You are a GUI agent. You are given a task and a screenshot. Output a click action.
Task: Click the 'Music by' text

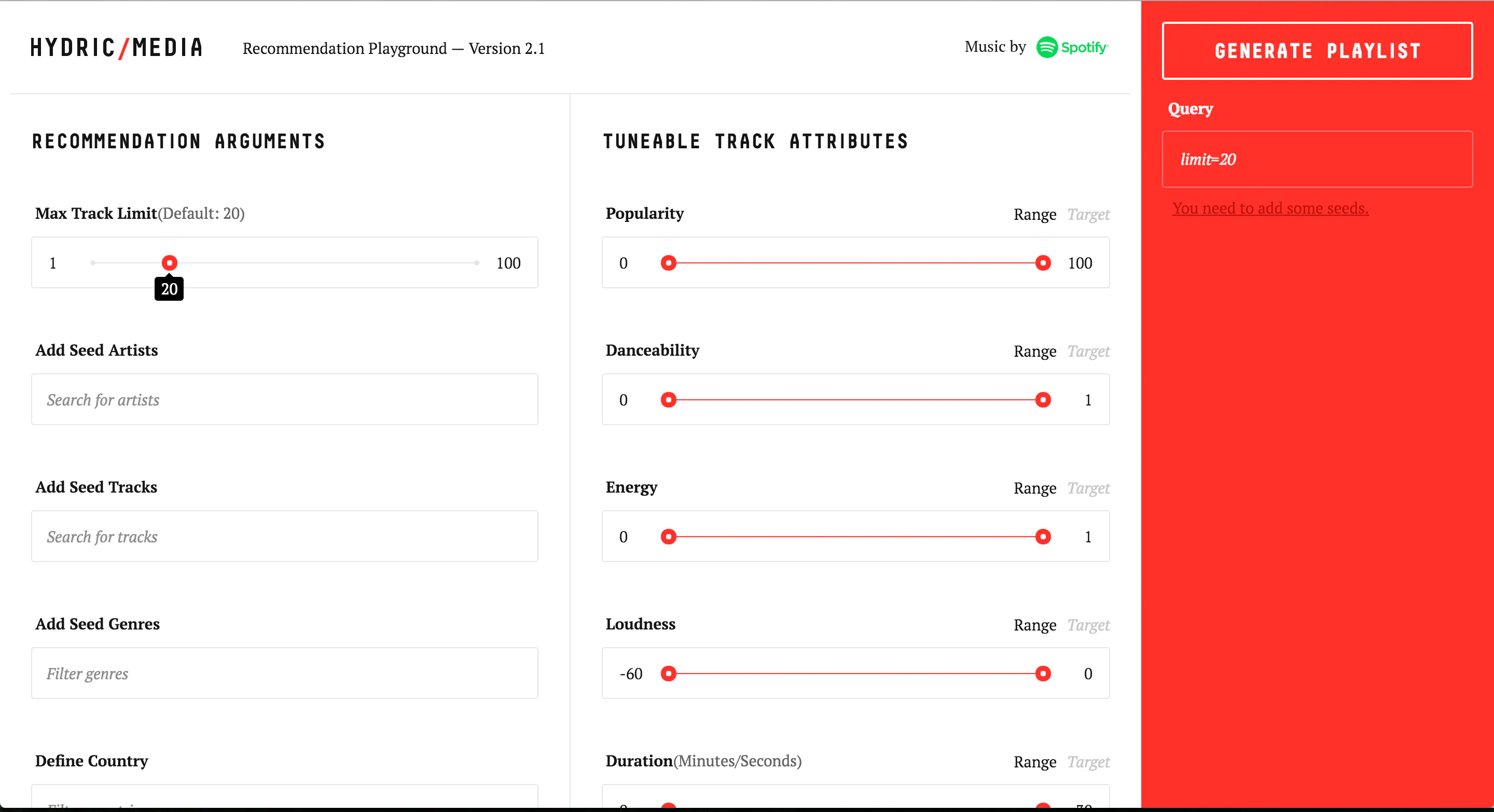click(995, 47)
